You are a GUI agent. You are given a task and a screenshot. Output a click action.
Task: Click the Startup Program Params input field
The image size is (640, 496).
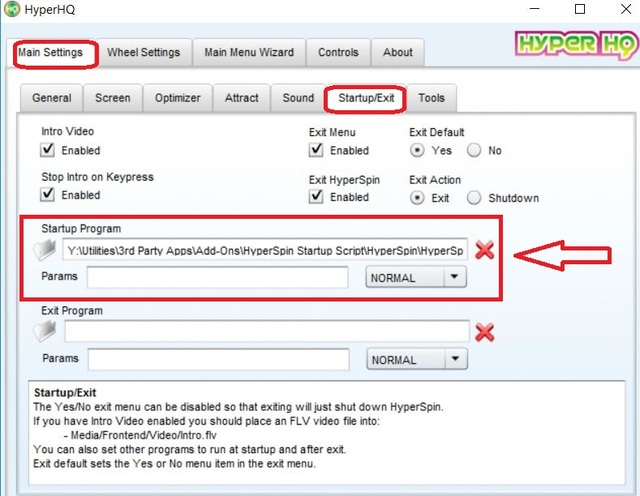tap(217, 277)
